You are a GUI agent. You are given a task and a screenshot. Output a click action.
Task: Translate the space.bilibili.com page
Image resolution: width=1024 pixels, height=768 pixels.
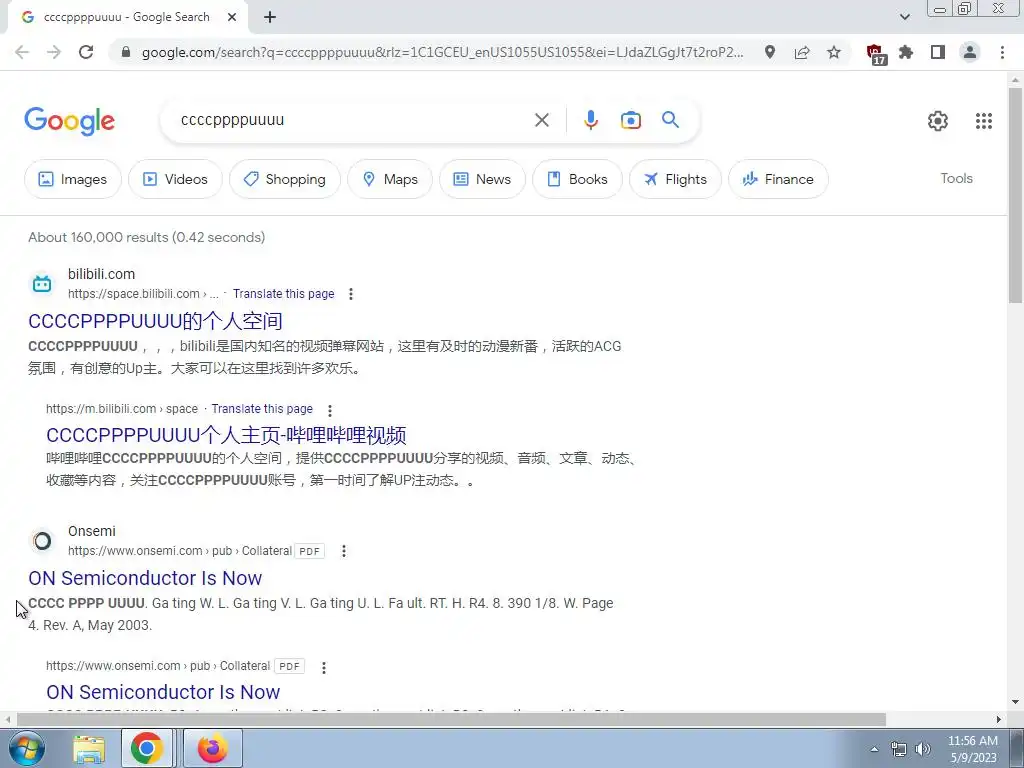click(283, 294)
